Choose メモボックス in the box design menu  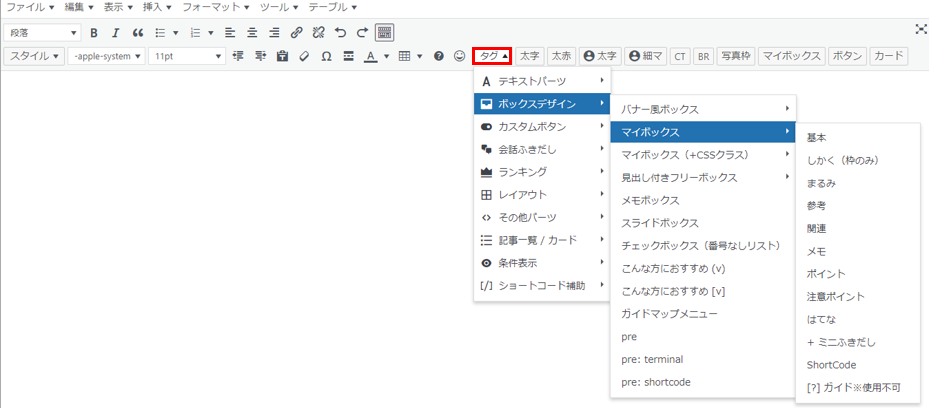point(652,200)
